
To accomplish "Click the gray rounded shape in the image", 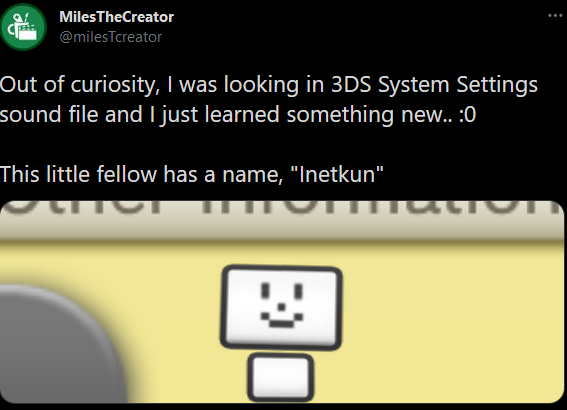I will coord(61,343).
